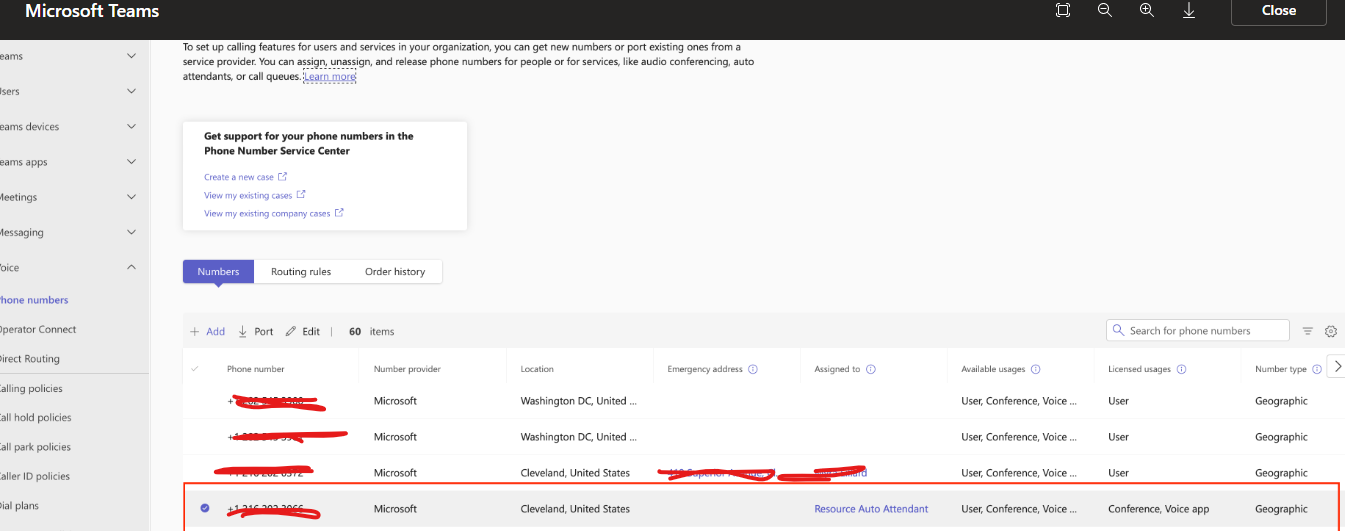Click info icon beside Available usages header
This screenshot has height=531, width=1345.
pos(1036,369)
